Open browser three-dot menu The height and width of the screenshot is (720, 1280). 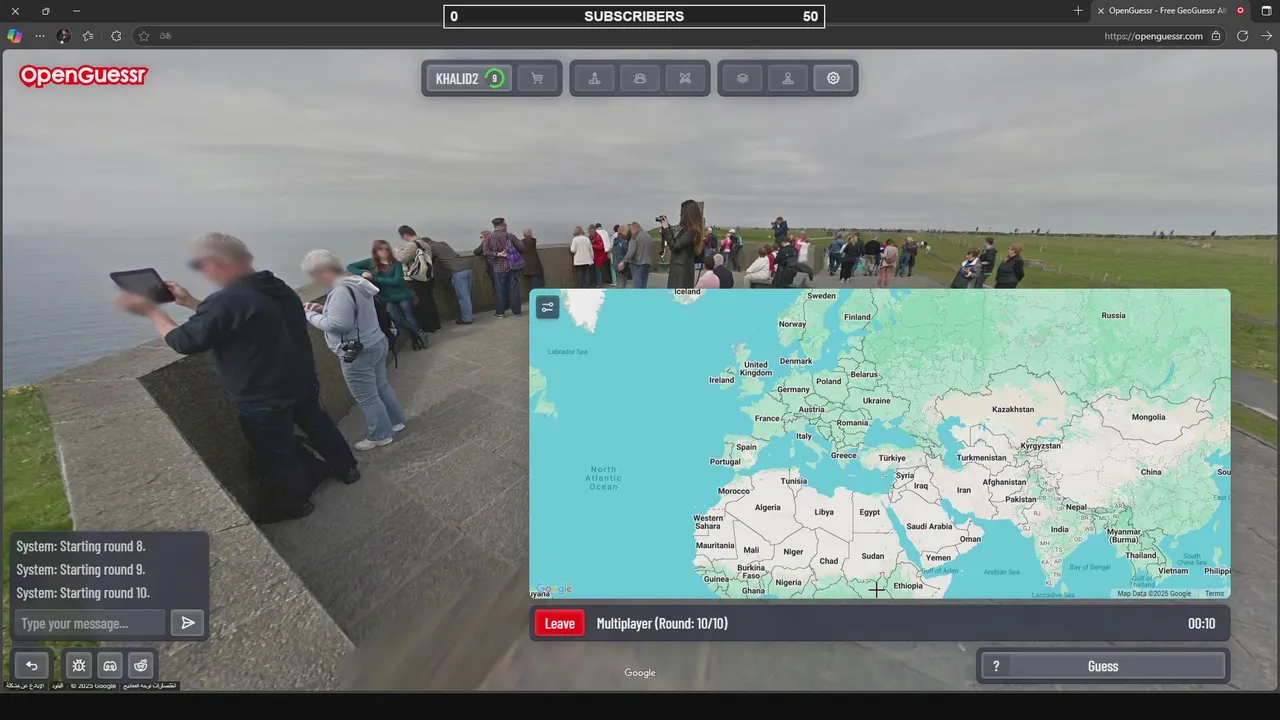[x=40, y=36]
